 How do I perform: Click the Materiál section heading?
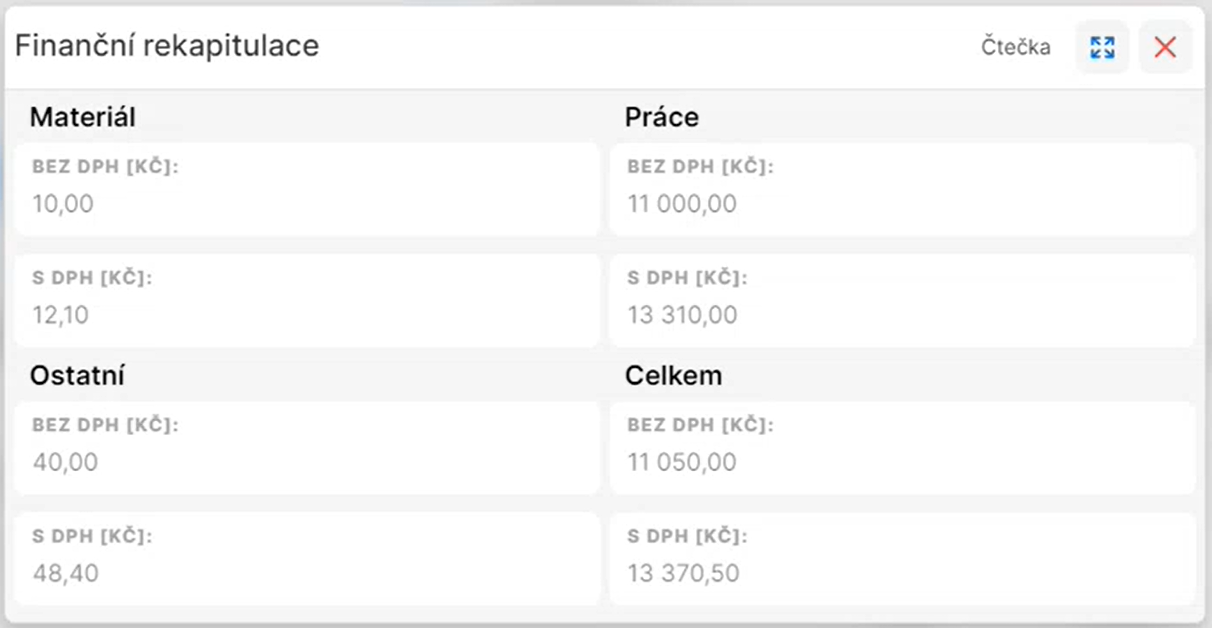[82, 117]
